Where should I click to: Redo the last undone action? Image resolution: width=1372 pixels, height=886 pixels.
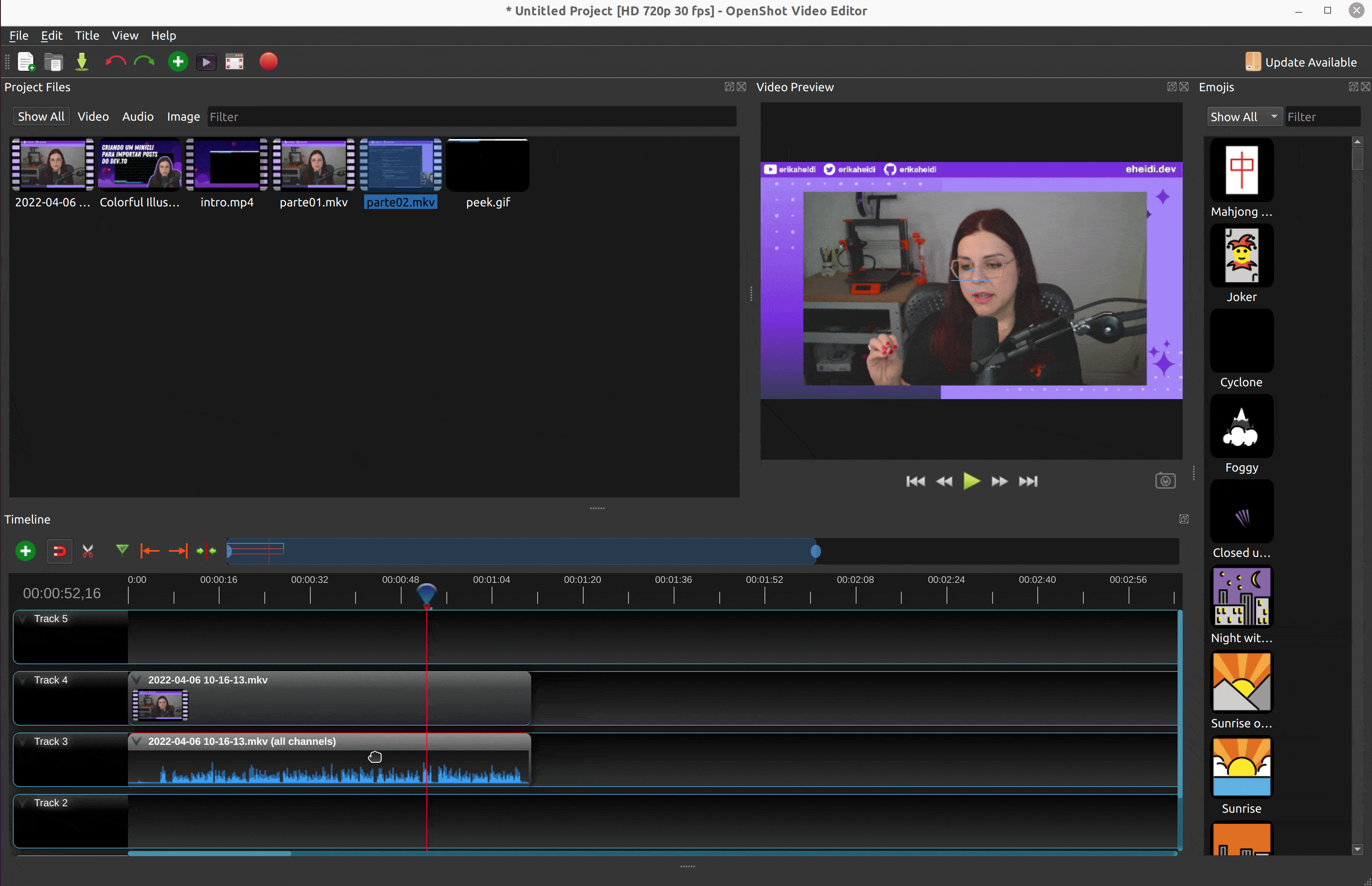coord(143,61)
